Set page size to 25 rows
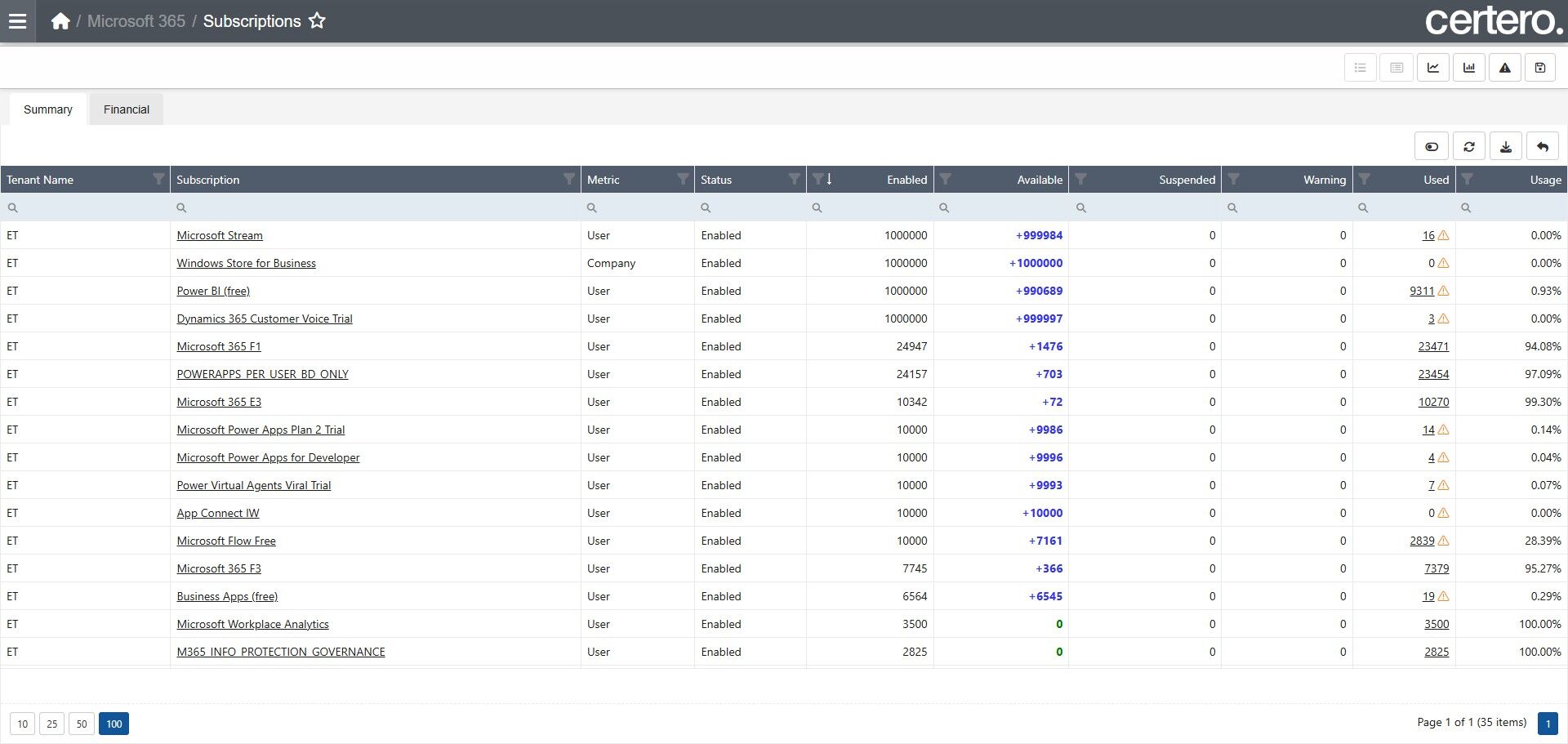Image resolution: width=1568 pixels, height=744 pixels. coord(51,724)
